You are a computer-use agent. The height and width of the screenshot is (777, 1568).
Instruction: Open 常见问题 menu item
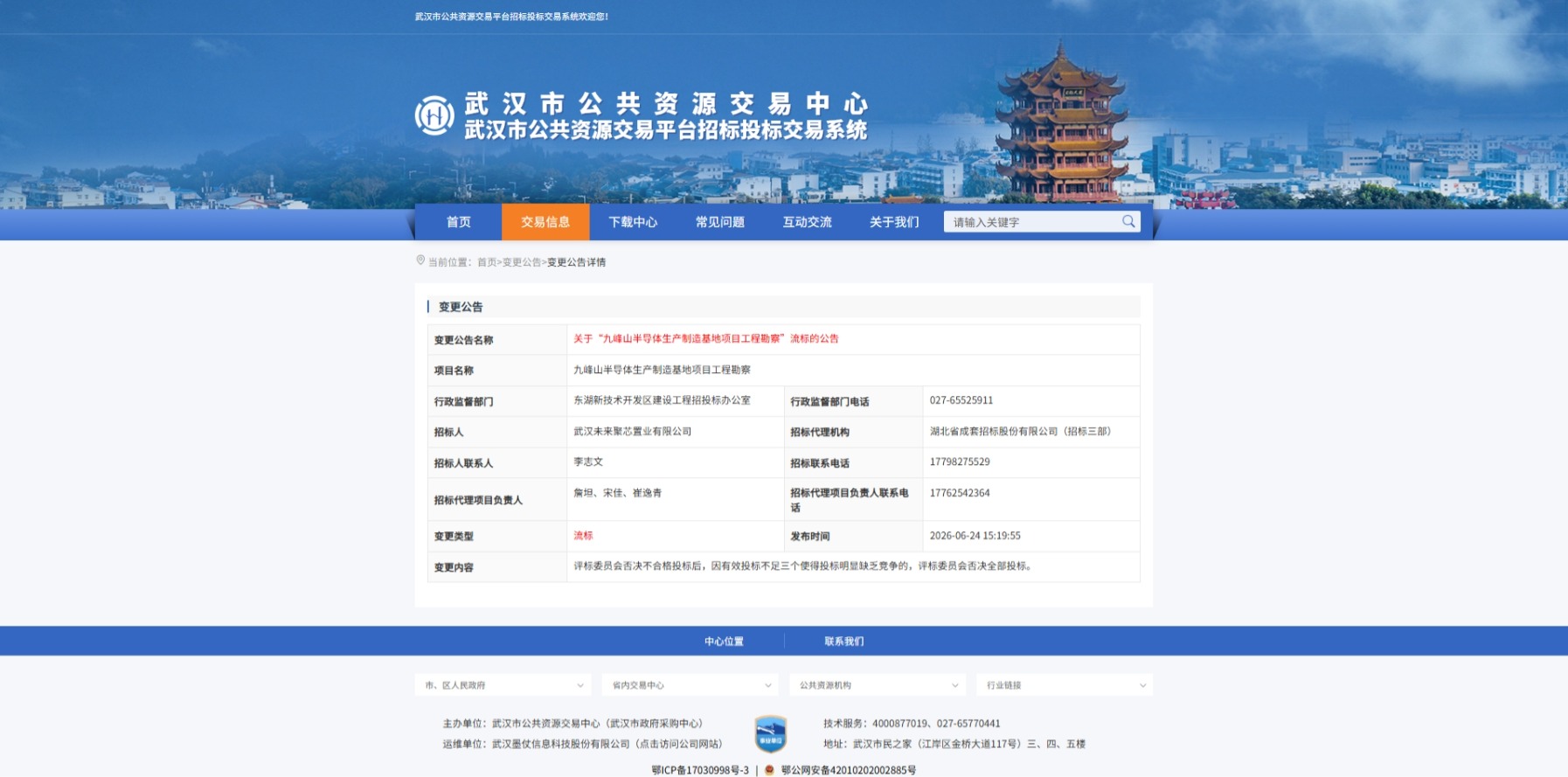pyautogui.click(x=720, y=222)
